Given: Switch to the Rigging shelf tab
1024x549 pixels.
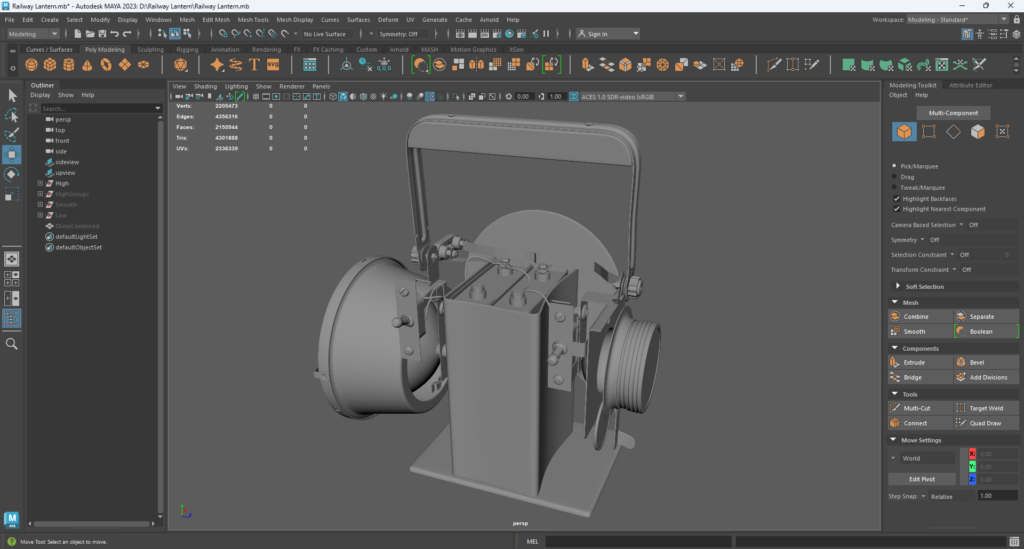Looking at the screenshot, I should 187,50.
